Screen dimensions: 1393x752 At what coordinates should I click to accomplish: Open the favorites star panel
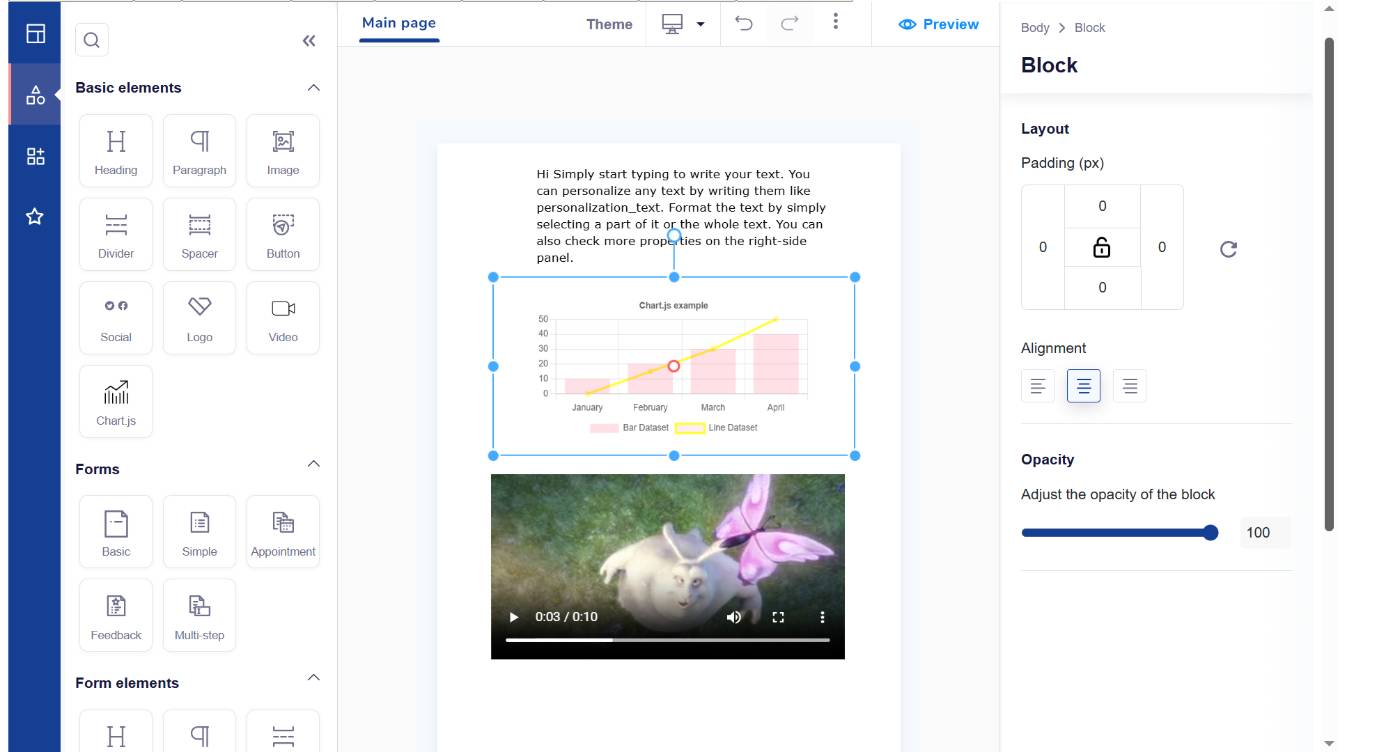click(35, 216)
